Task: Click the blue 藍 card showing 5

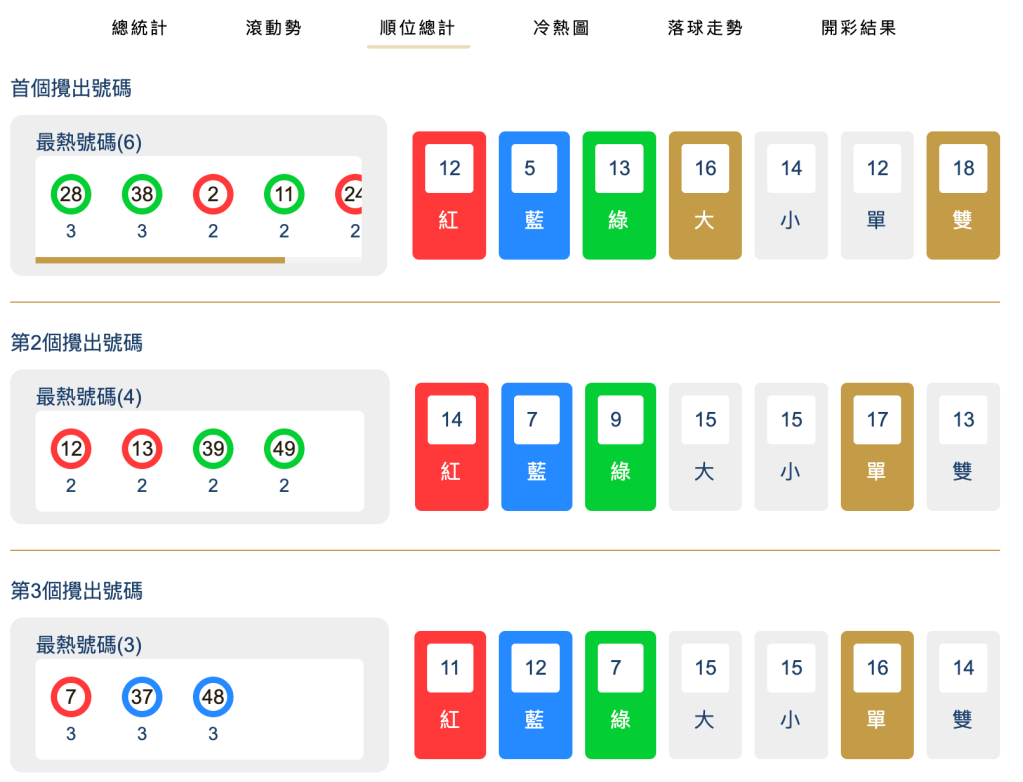Action: (x=534, y=195)
